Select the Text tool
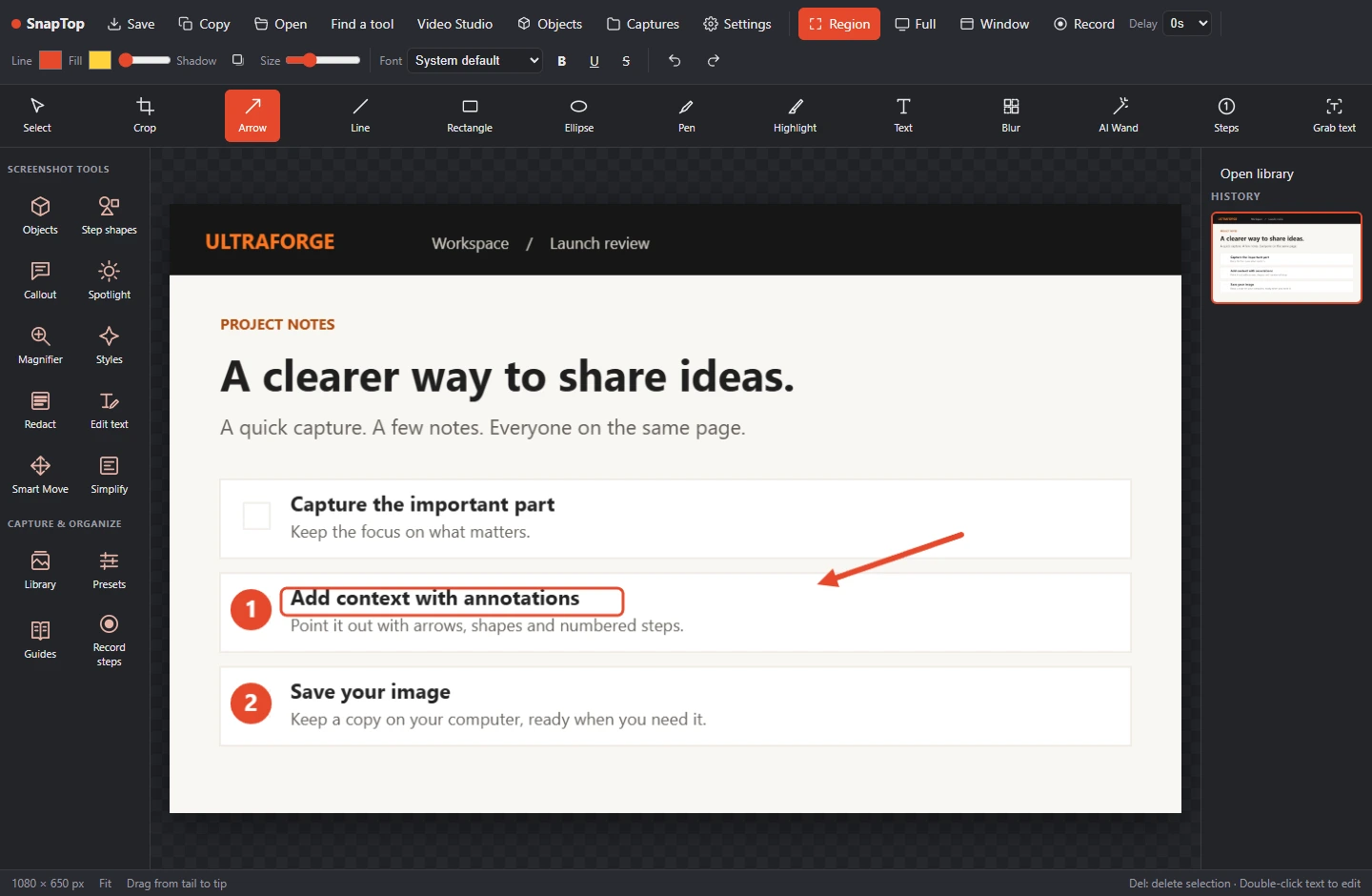This screenshot has height=896, width=1372. click(x=903, y=115)
